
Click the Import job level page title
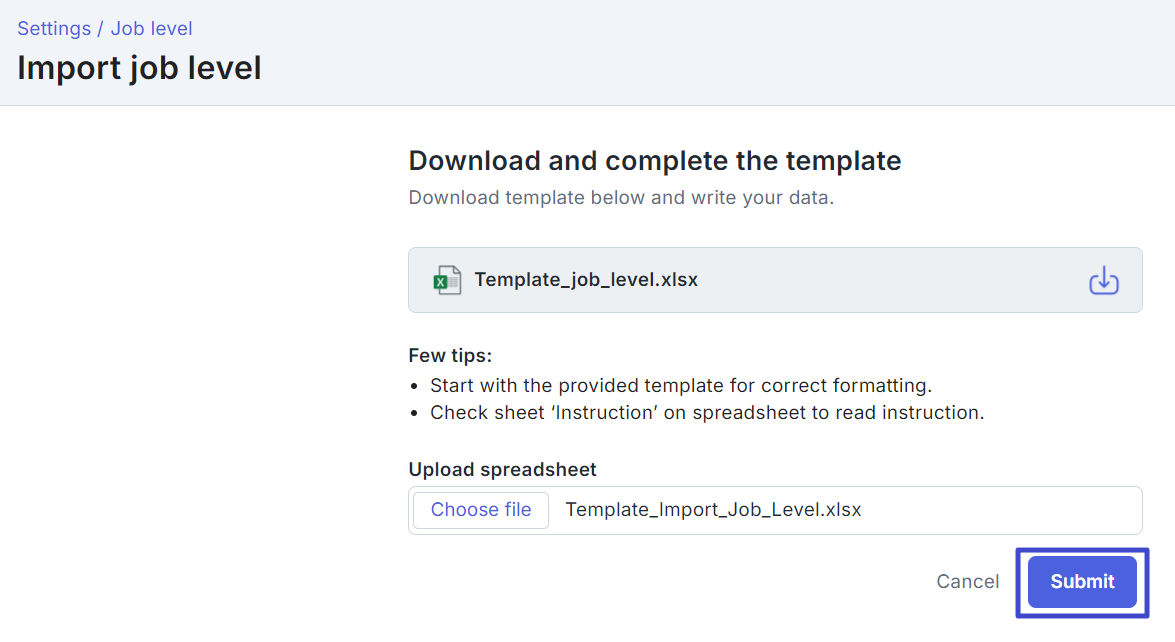(139, 68)
